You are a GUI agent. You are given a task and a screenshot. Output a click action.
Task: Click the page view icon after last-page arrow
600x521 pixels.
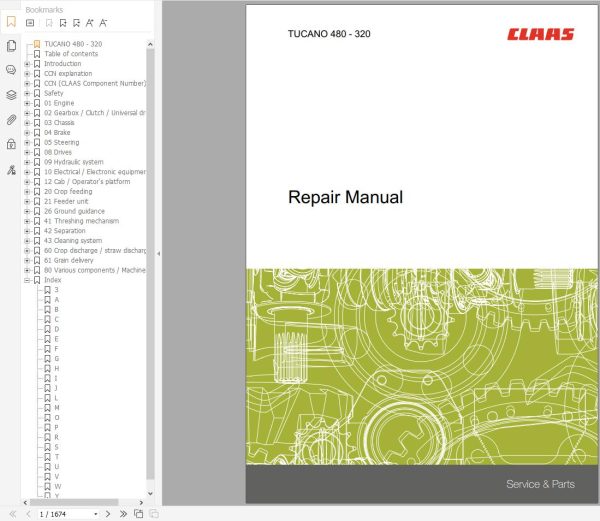point(139,514)
